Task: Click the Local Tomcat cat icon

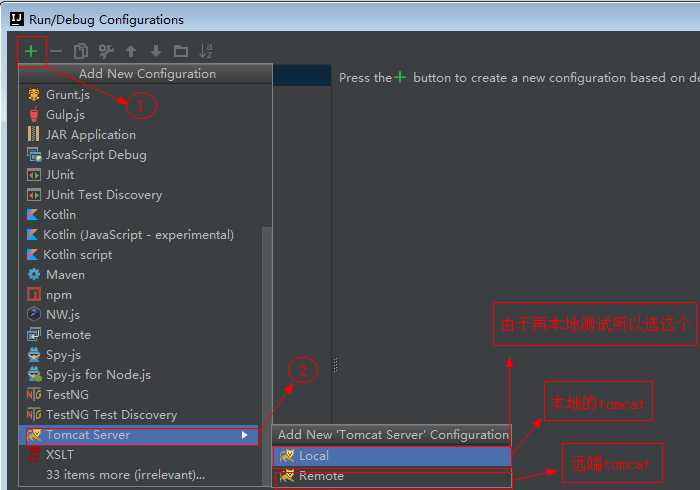Action: click(287, 456)
